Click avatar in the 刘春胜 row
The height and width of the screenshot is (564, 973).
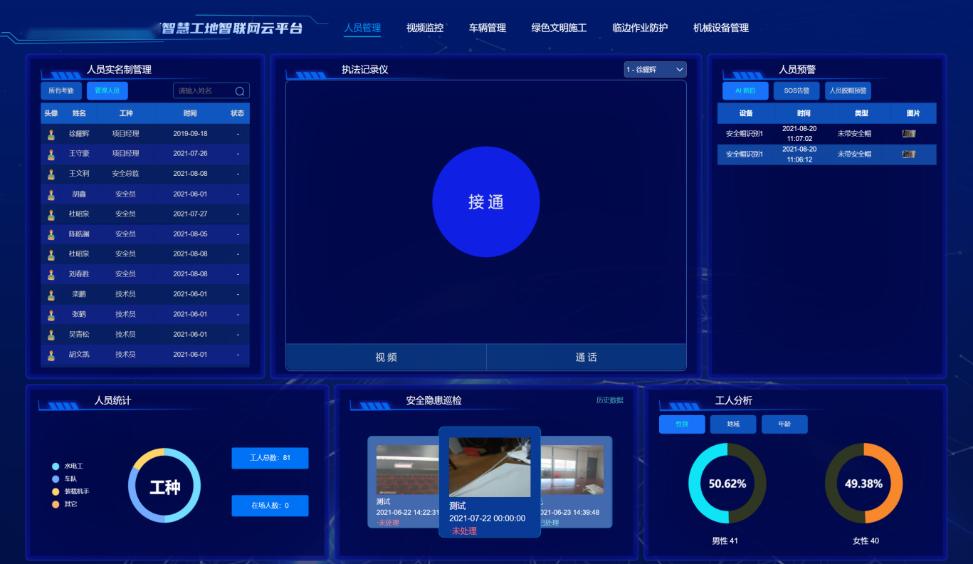point(51,274)
